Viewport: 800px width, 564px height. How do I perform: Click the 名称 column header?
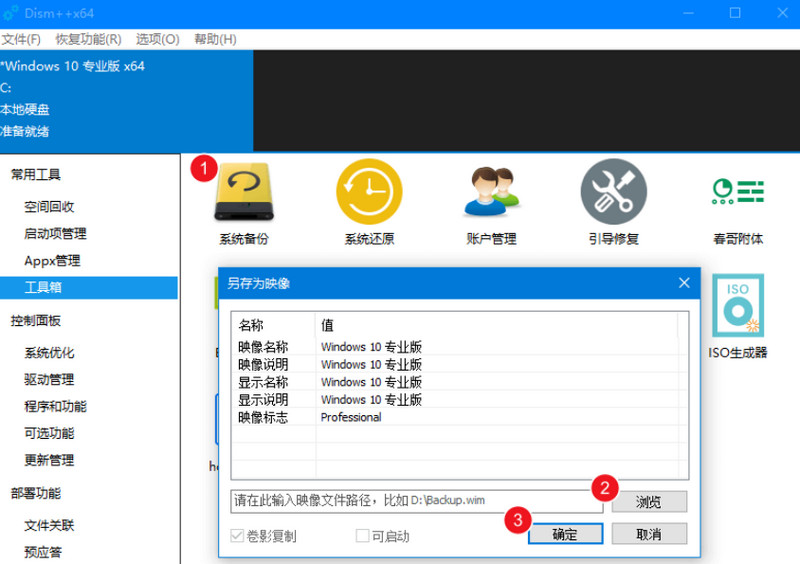click(273, 325)
